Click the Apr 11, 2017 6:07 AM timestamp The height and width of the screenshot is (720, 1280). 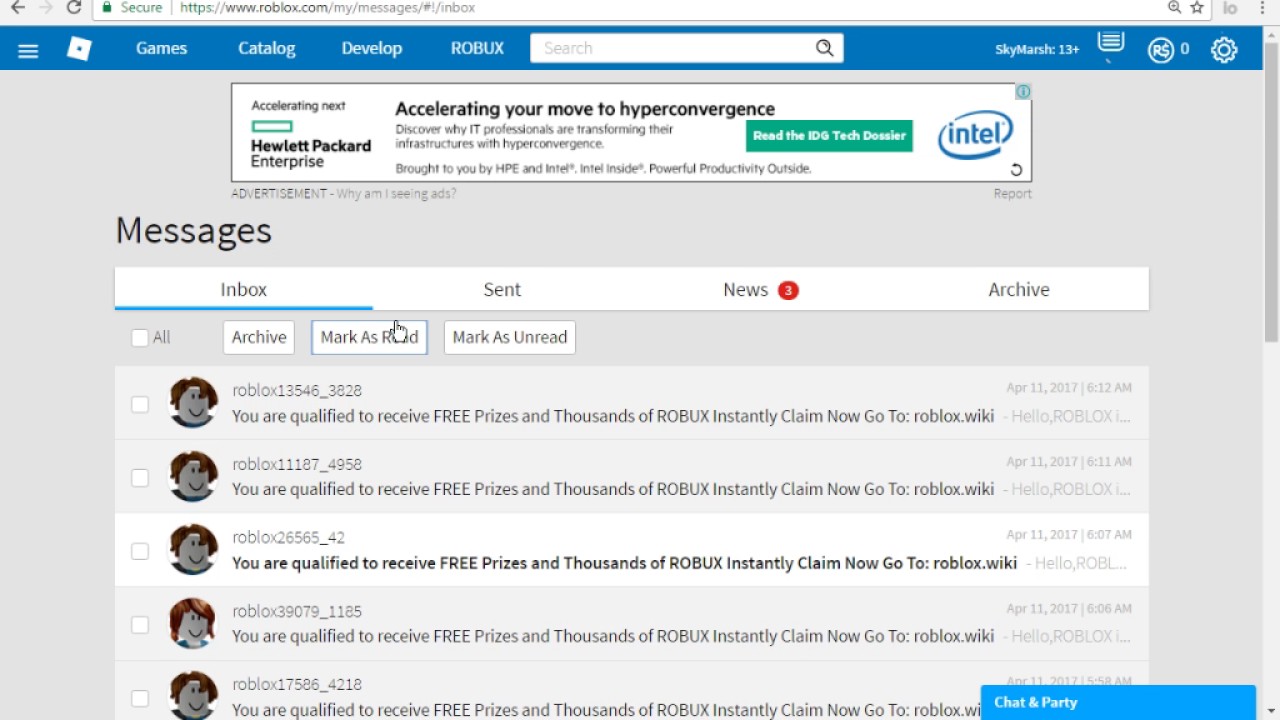(x=1069, y=535)
